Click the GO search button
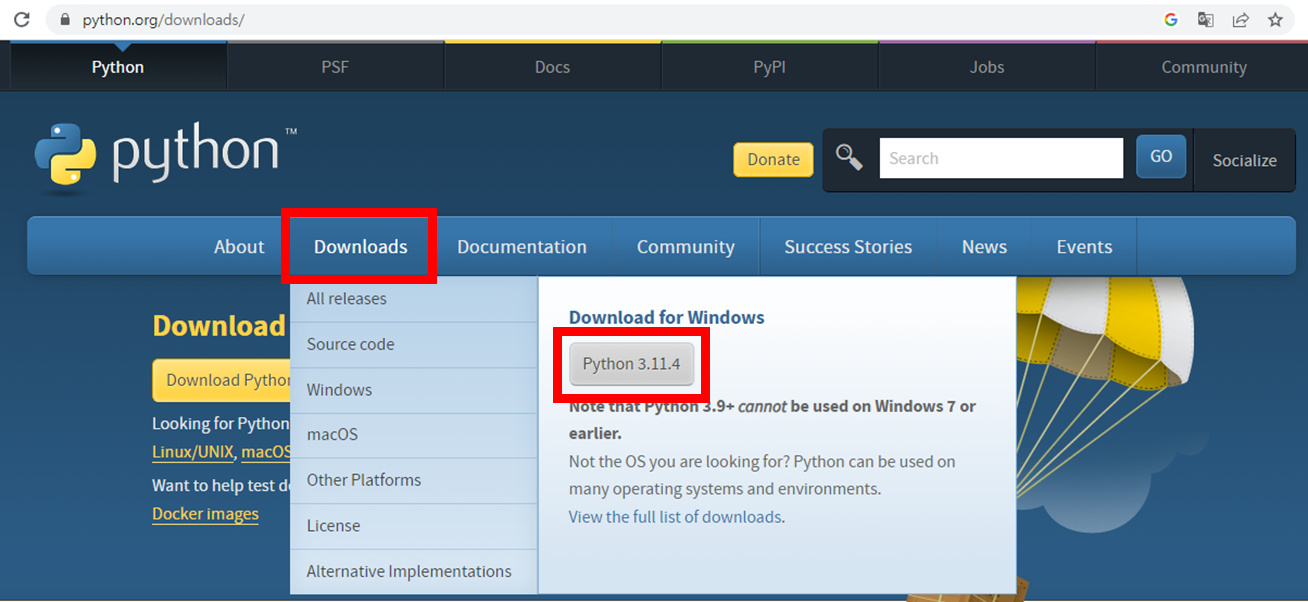This screenshot has width=1308, height=602. (1161, 157)
